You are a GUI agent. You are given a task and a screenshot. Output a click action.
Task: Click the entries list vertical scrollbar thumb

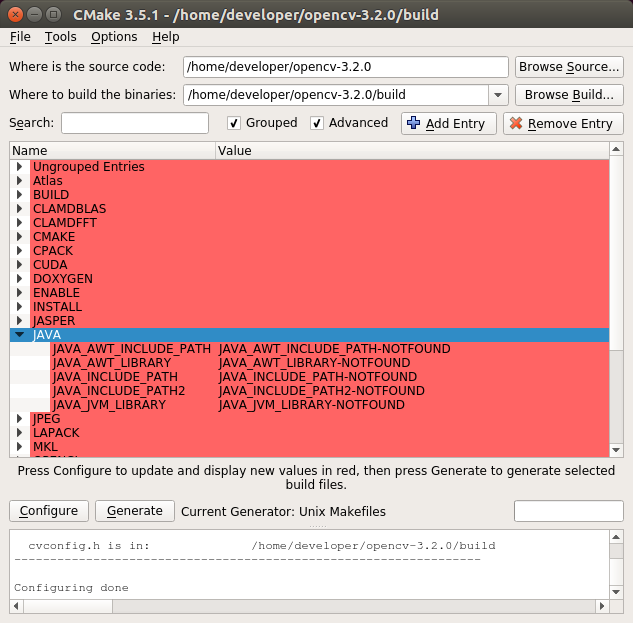(616, 252)
